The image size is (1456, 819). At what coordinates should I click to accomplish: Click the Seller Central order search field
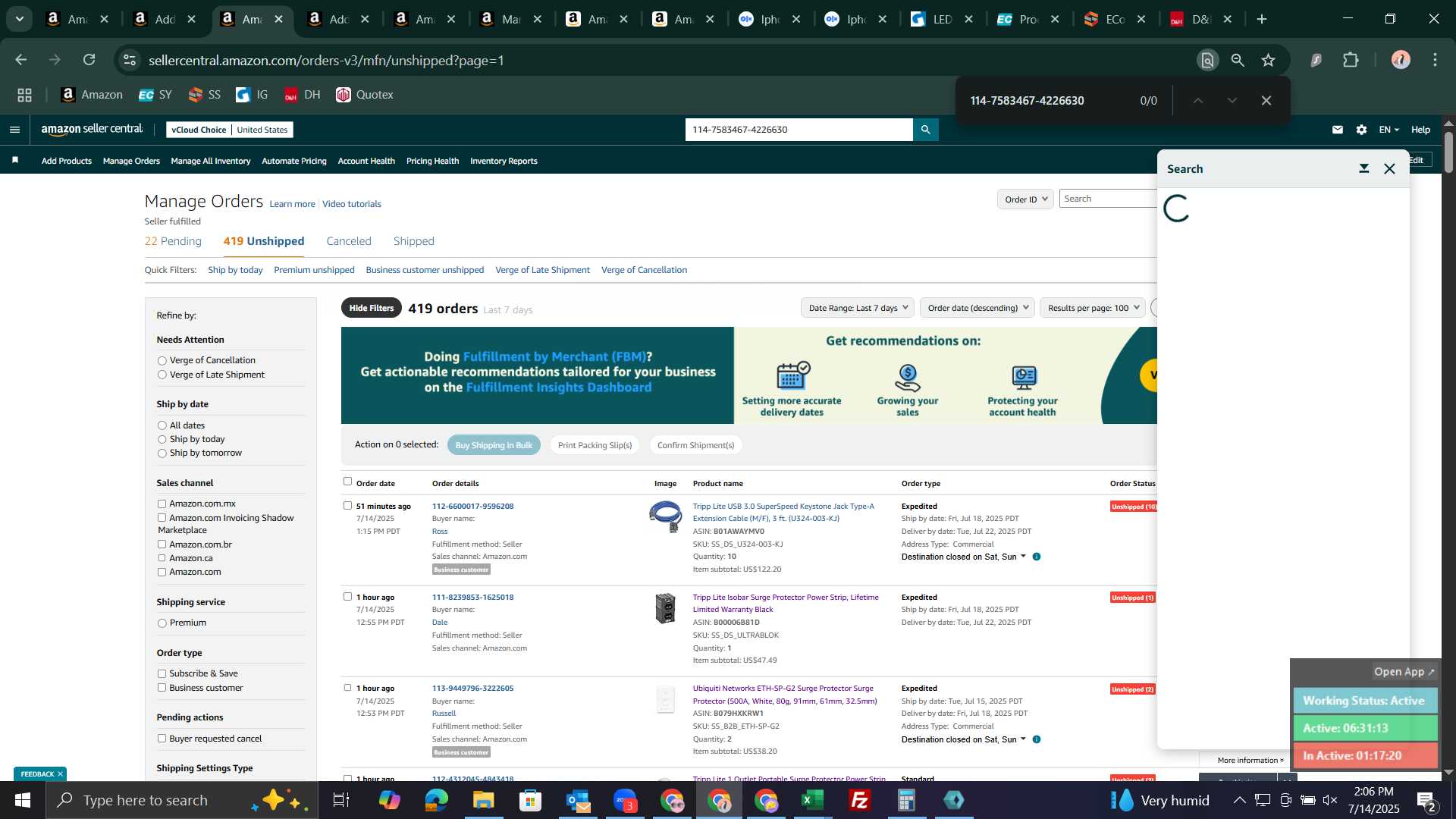[799, 130]
